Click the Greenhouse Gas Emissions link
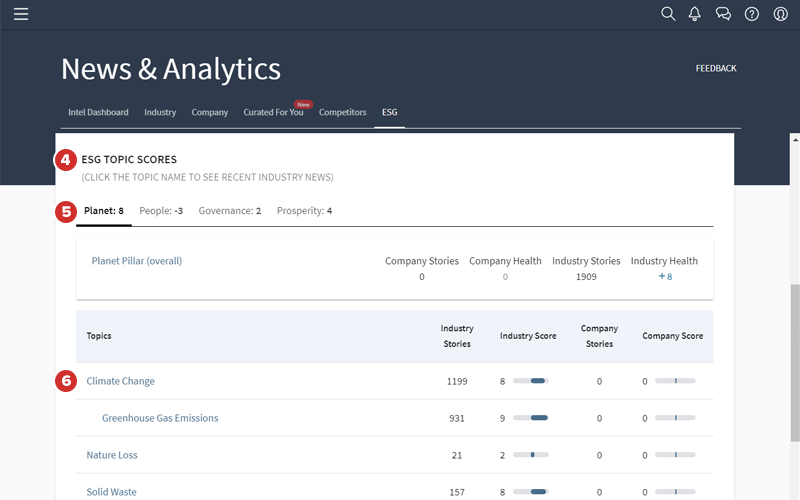The image size is (800, 500). (x=160, y=418)
